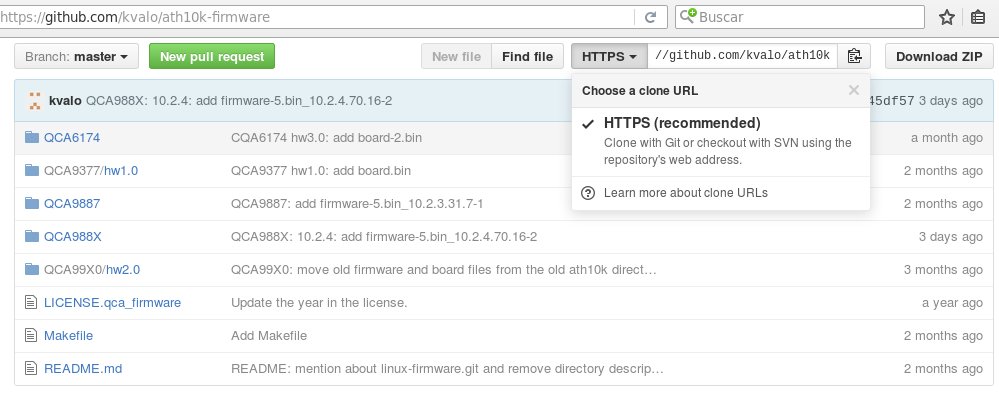999x394 pixels.
Task: Click the search engine magnifier icon
Action: 688,17
